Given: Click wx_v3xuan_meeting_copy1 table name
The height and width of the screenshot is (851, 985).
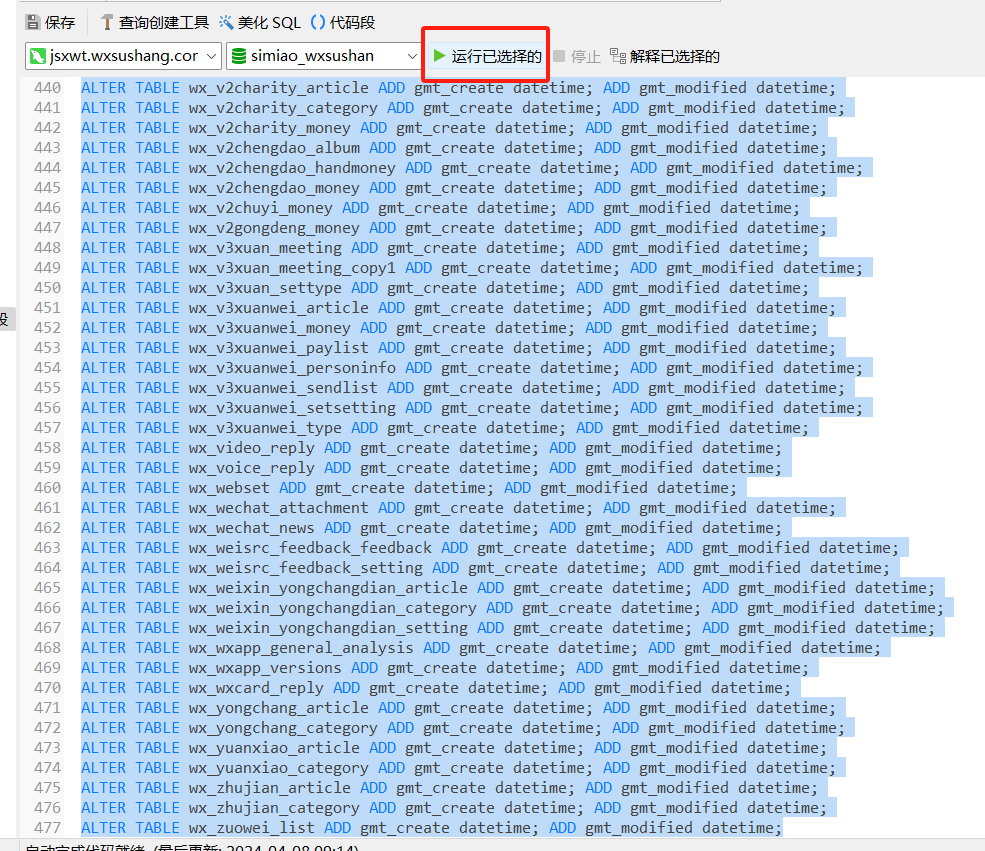Looking at the screenshot, I should tap(292, 268).
